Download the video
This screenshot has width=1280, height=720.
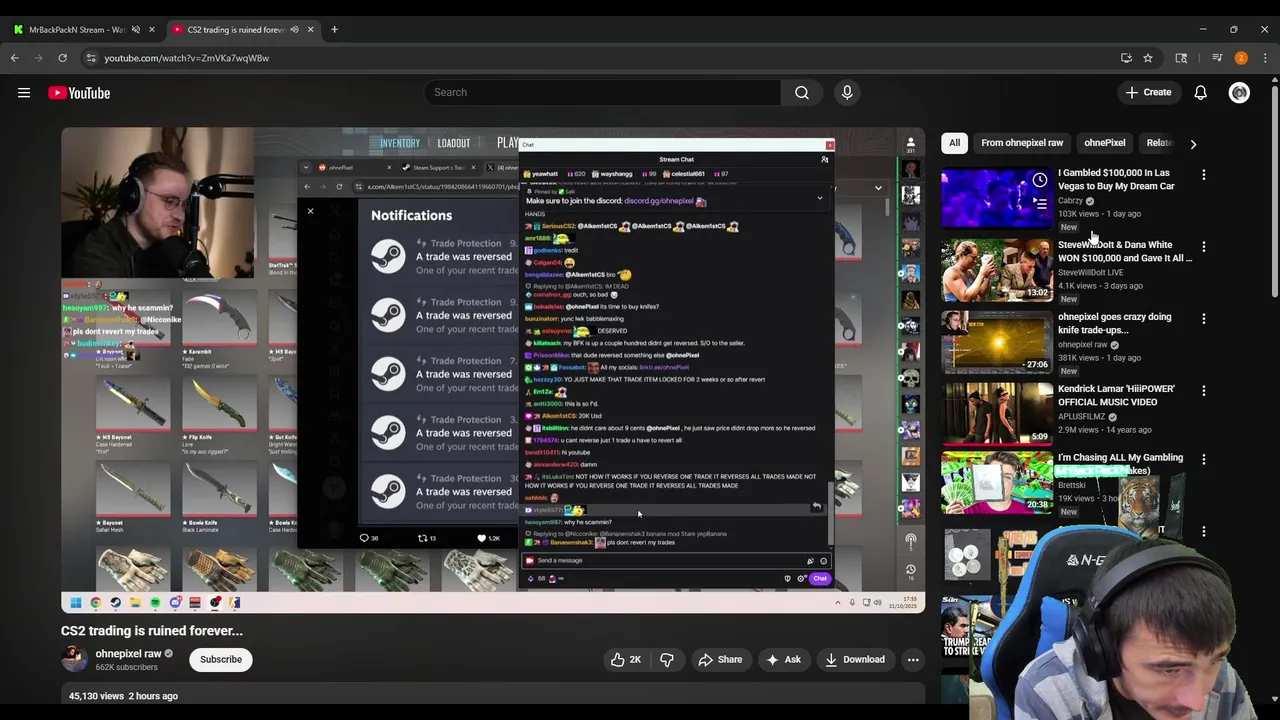click(855, 660)
